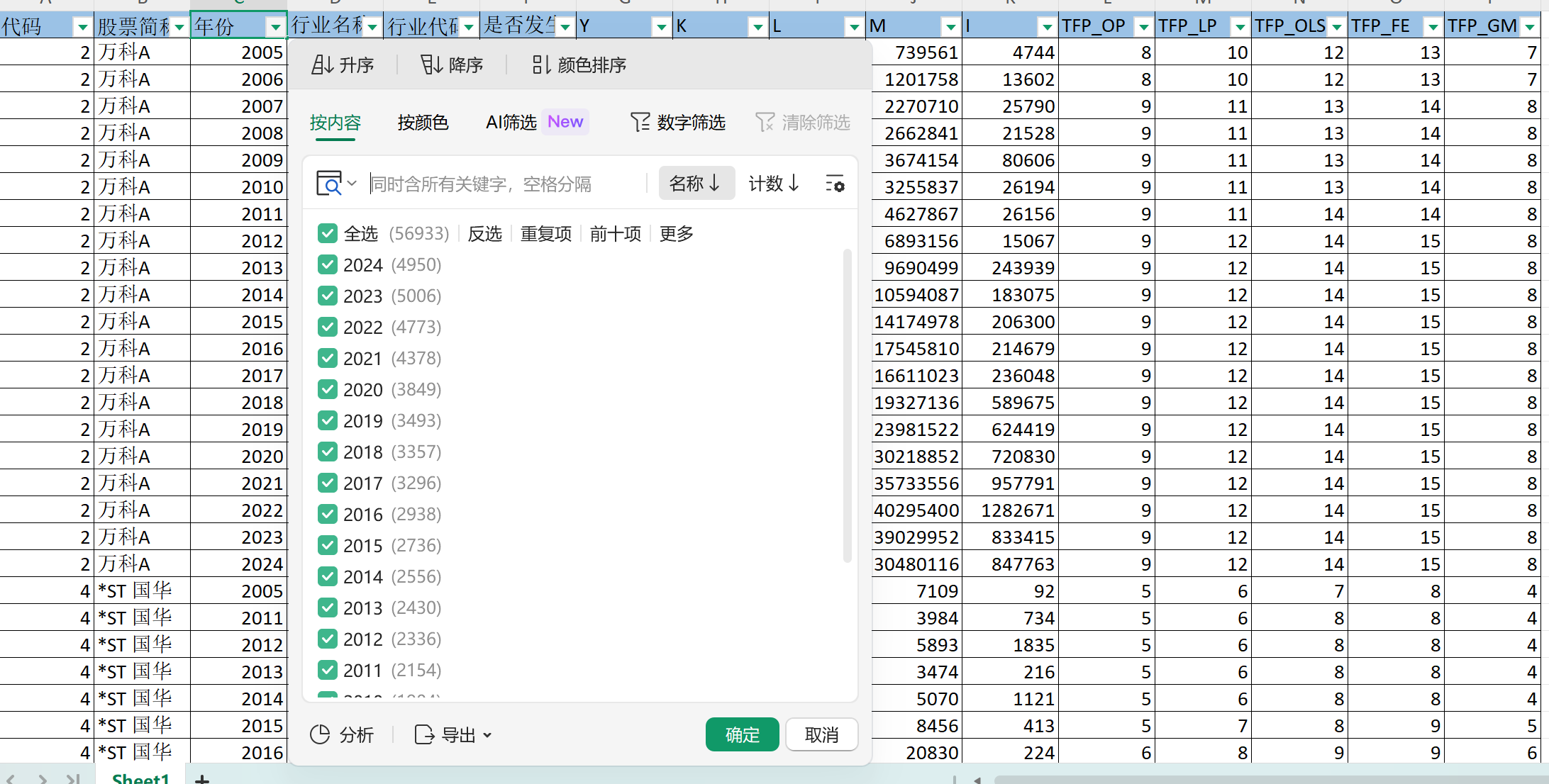The image size is (1549, 784).
Task: Switch to the 按颜色 filter tab
Action: click(x=423, y=123)
